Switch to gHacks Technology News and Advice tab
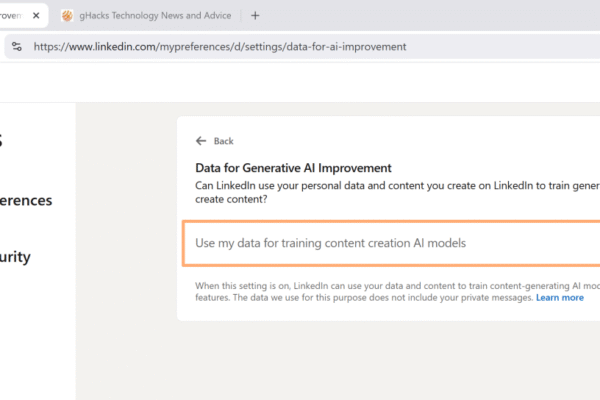Image resolution: width=600 pixels, height=400 pixels. [147, 16]
